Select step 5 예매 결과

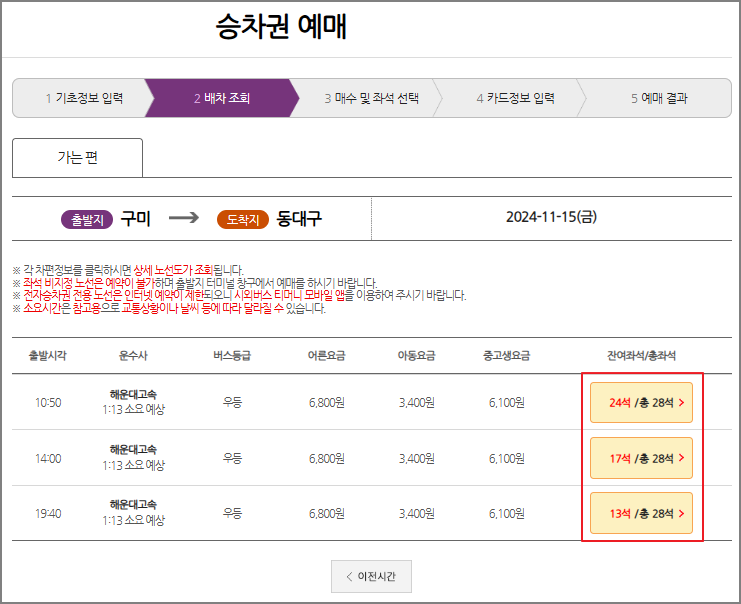point(659,98)
